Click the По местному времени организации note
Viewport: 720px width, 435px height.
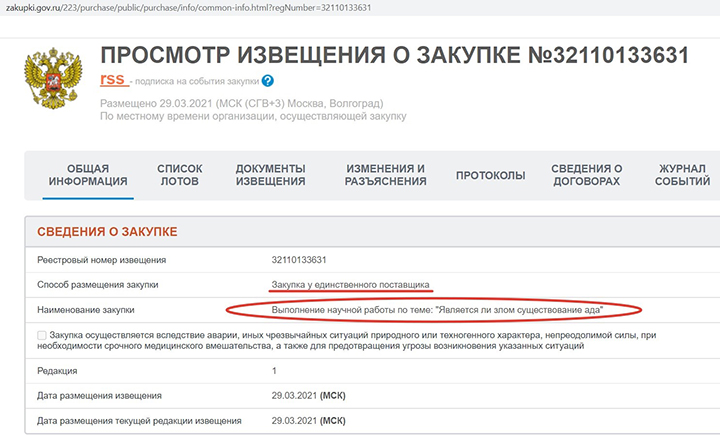(x=253, y=116)
